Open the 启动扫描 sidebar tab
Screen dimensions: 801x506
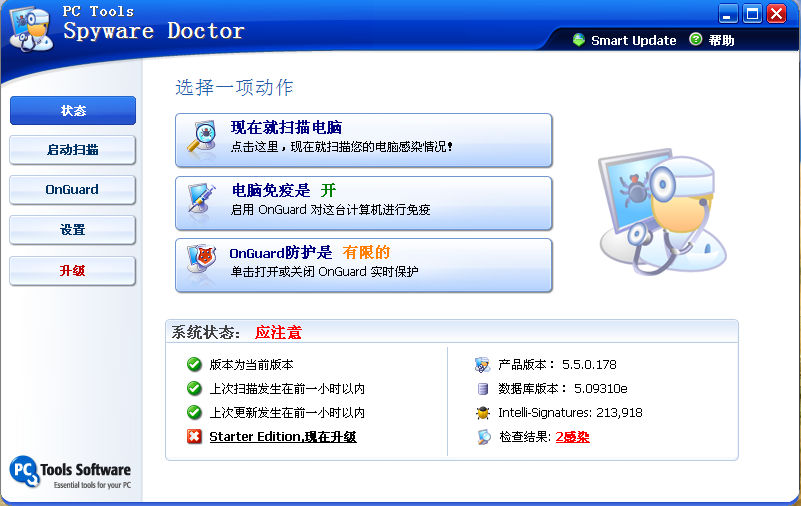pyautogui.click(x=73, y=150)
